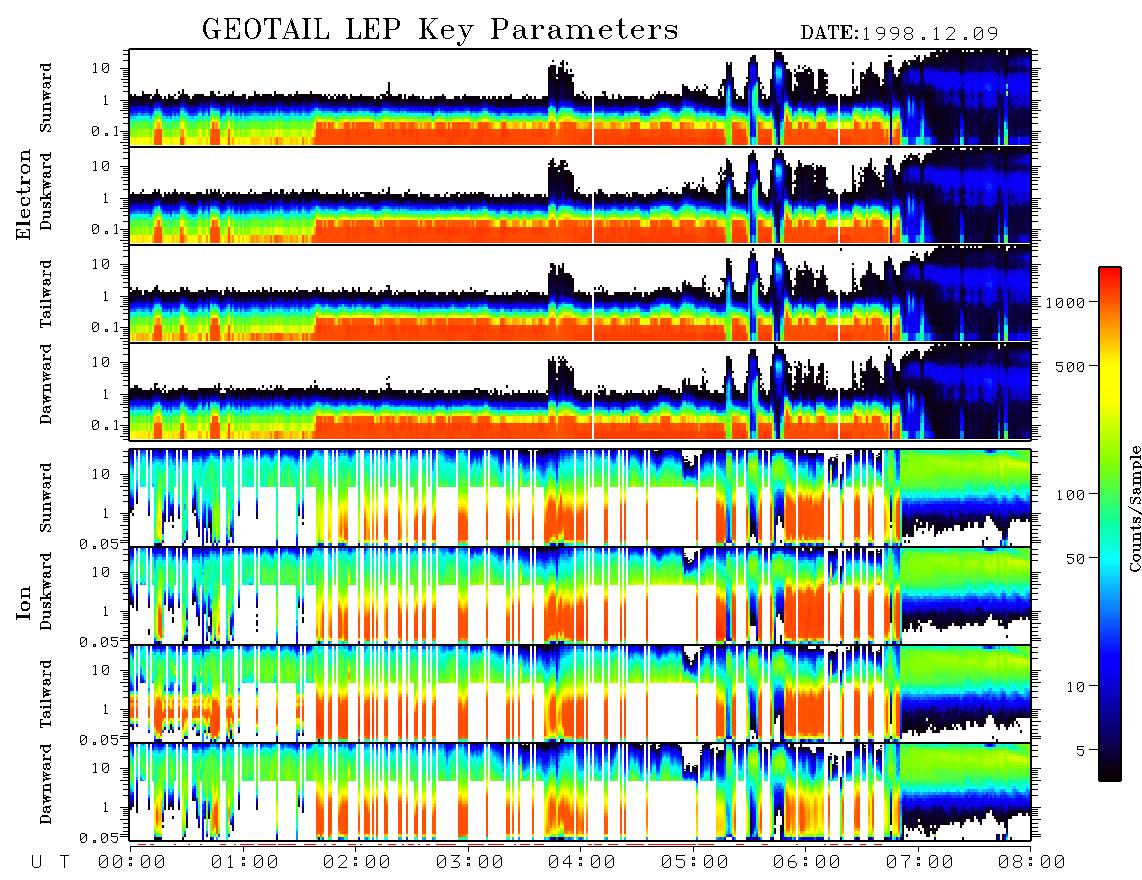Click the colorbar 10 tick label
Viewport: 1142px width, 880px height.
tap(1075, 686)
